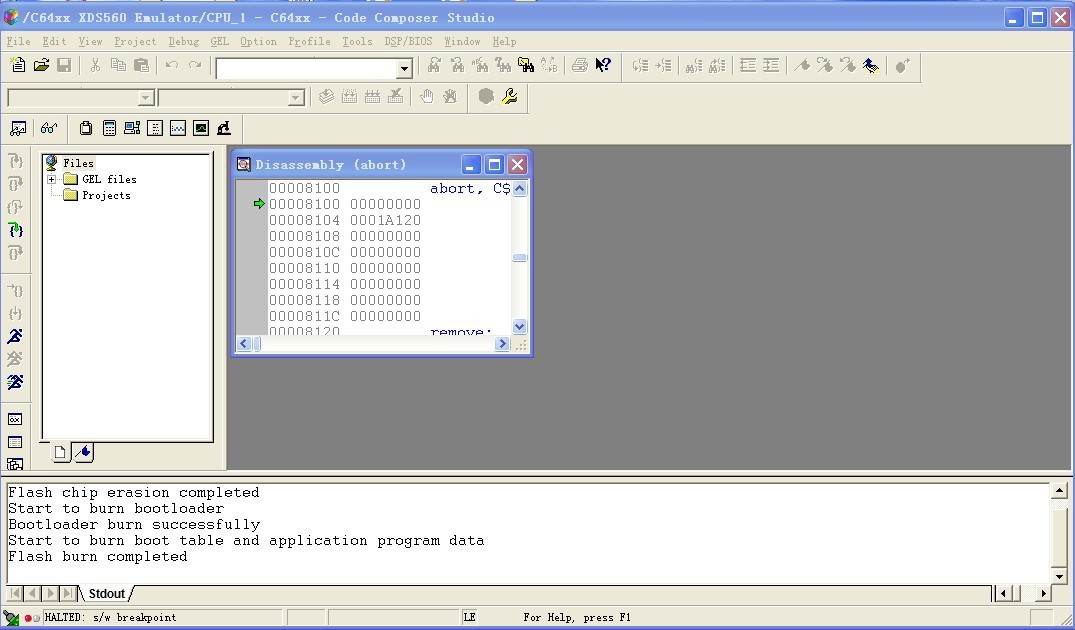The width and height of the screenshot is (1075, 630).
Task: Open the Tools menu
Action: (x=357, y=41)
